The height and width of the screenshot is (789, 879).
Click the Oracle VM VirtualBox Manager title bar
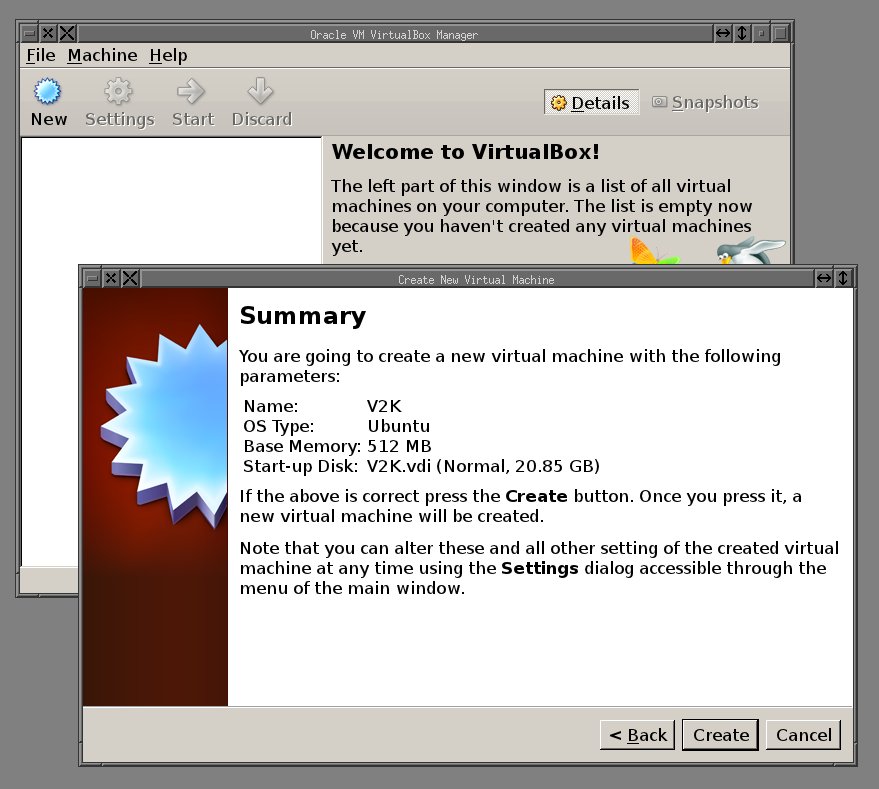(394, 34)
